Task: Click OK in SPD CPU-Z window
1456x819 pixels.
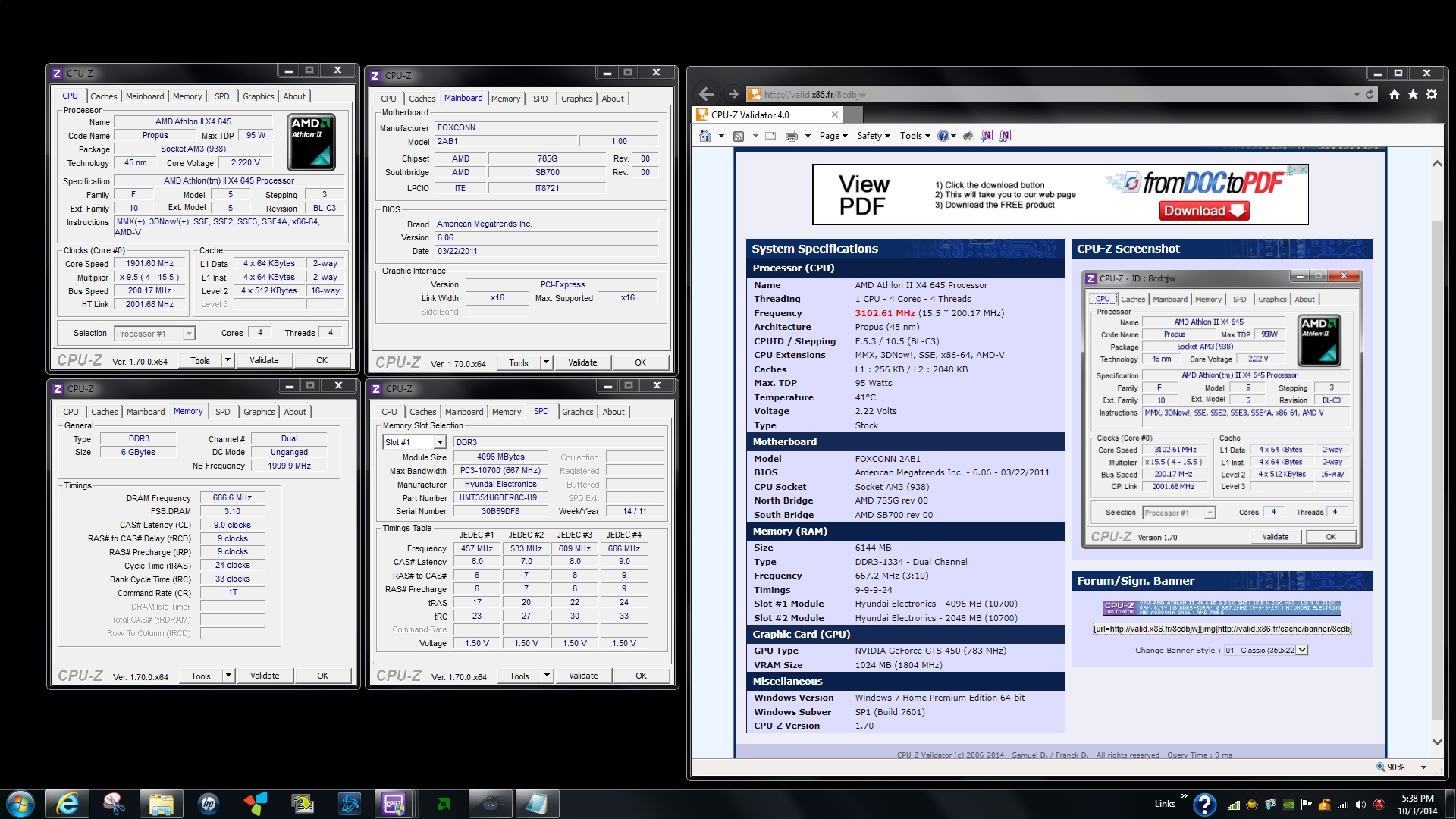Action: [x=641, y=676]
